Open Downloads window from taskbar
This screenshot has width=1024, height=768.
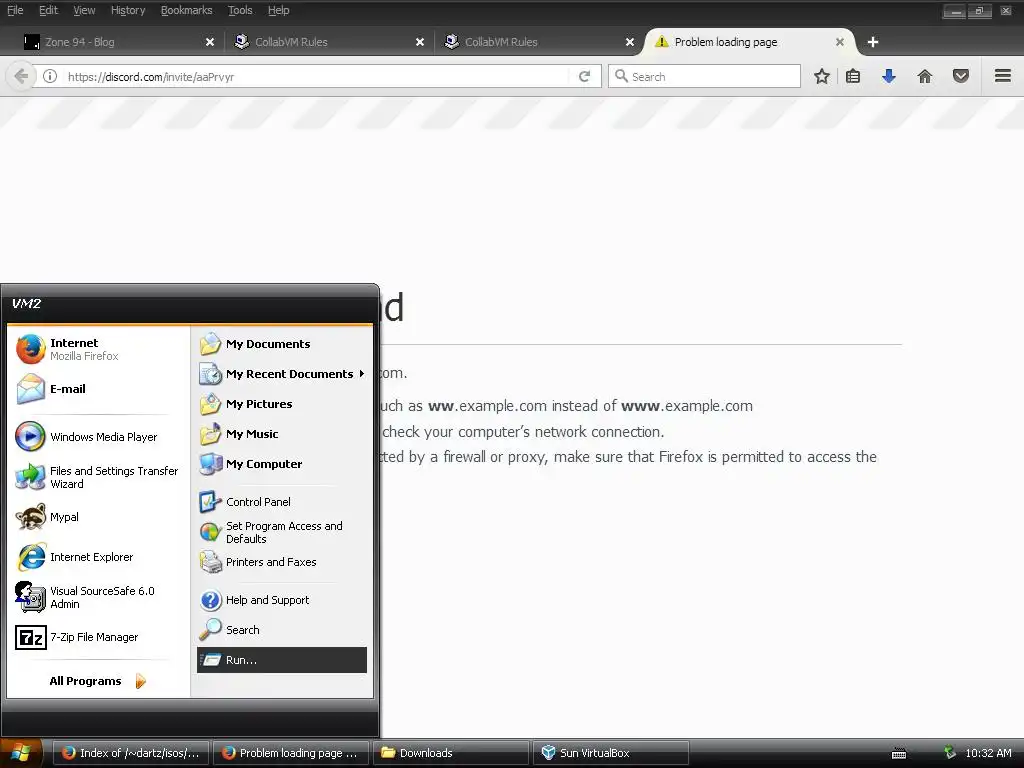click(x=451, y=753)
